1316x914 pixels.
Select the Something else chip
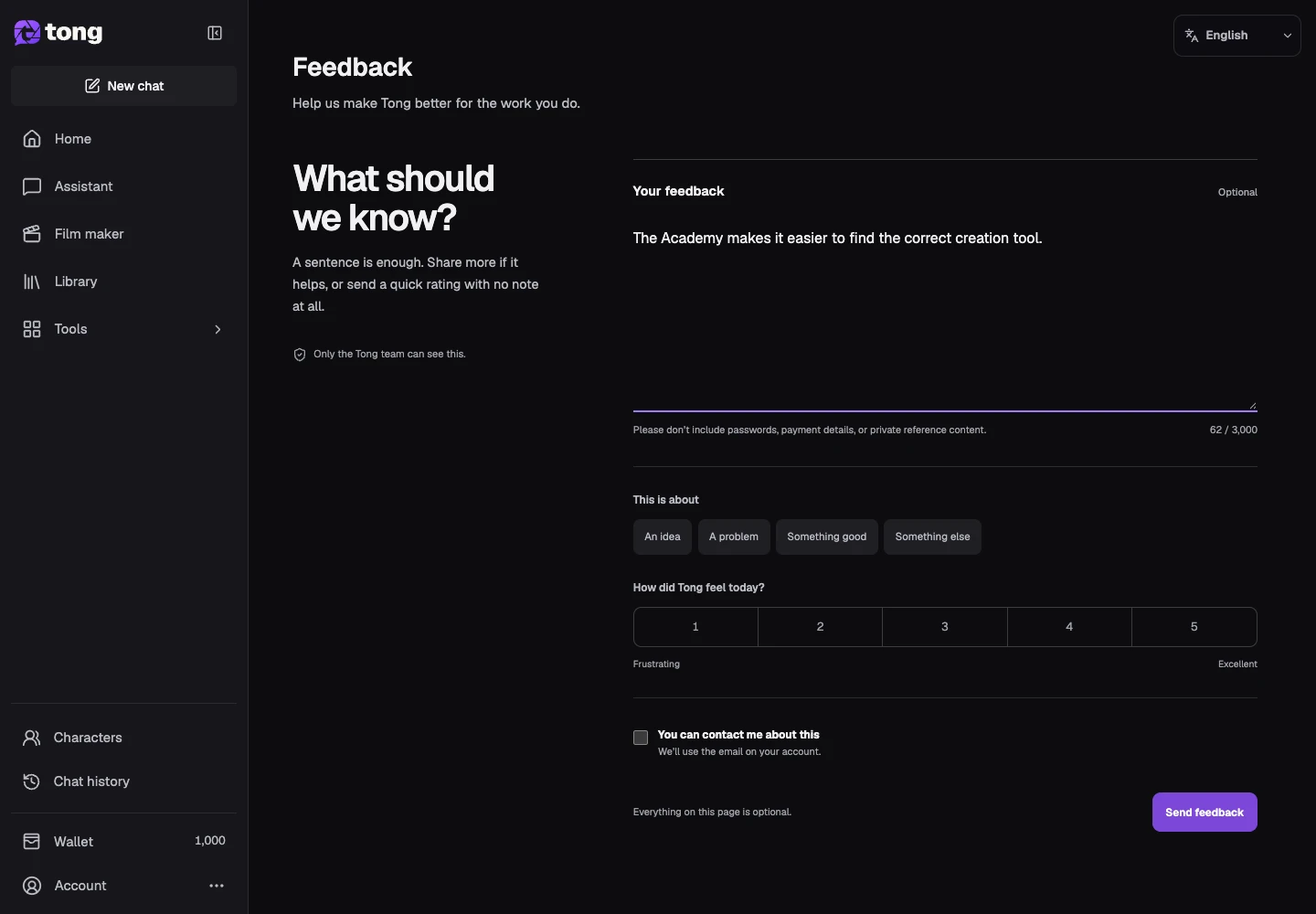(x=932, y=537)
